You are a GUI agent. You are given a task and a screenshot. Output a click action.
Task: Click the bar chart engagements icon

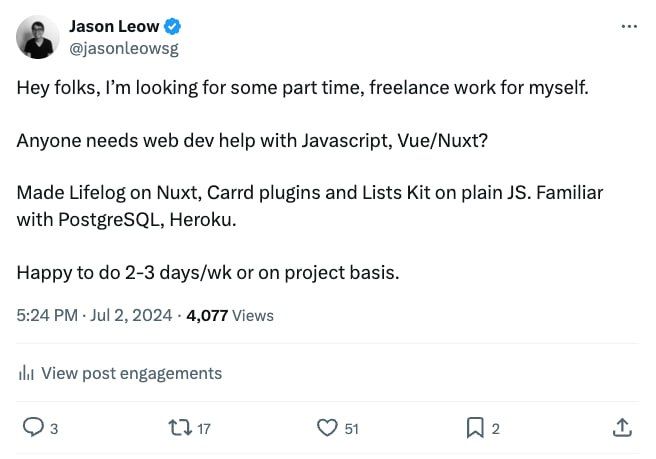(27, 373)
